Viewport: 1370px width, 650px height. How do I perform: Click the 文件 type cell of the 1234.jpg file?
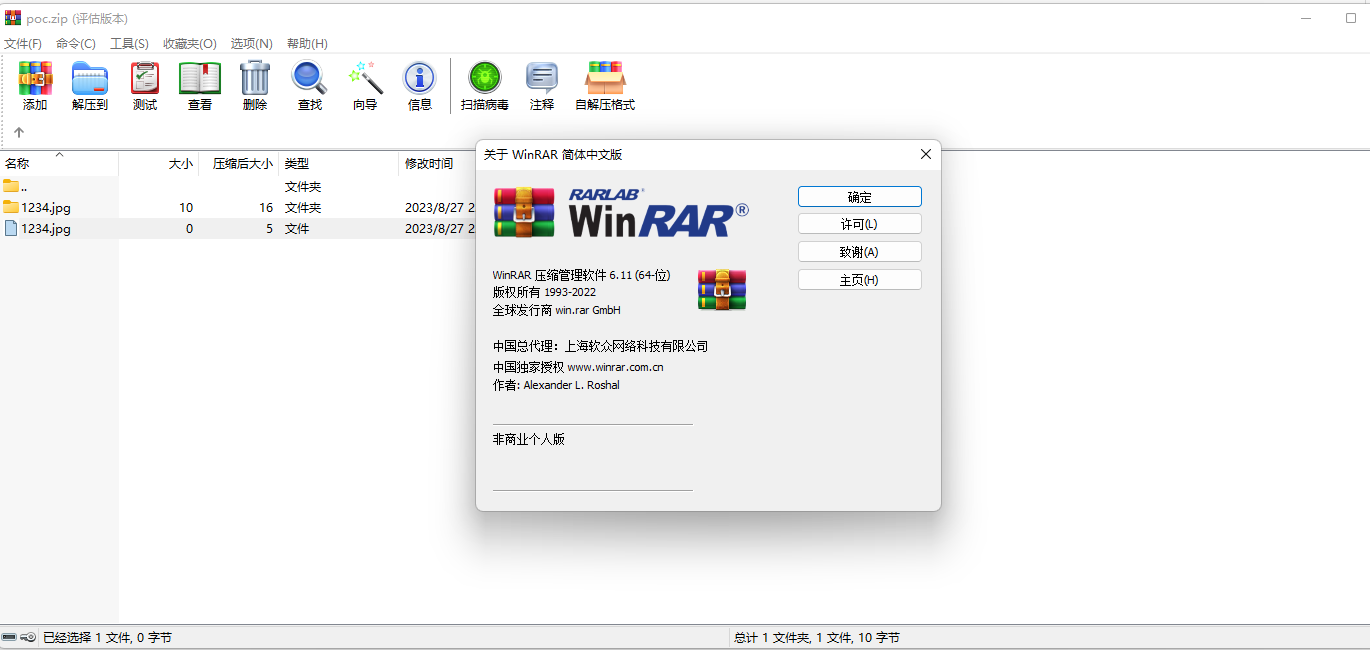pyautogui.click(x=297, y=228)
